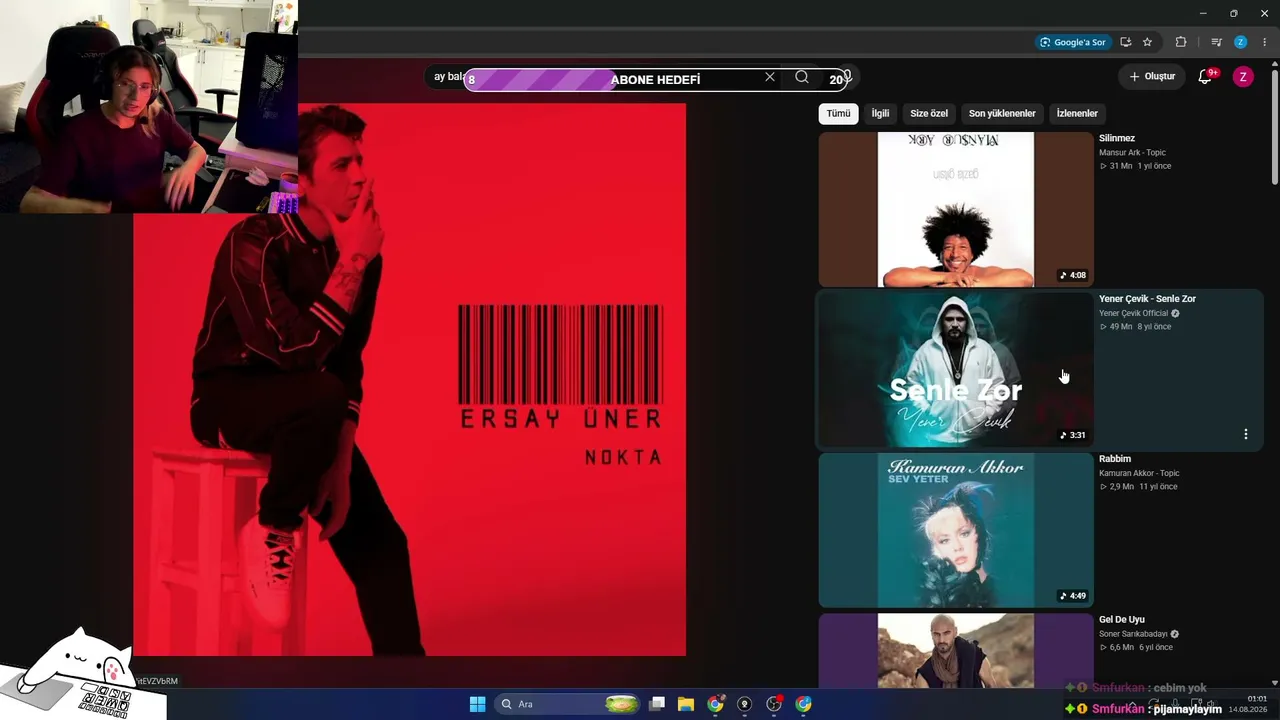Choose the İzlenenler filter chip

point(1077,114)
